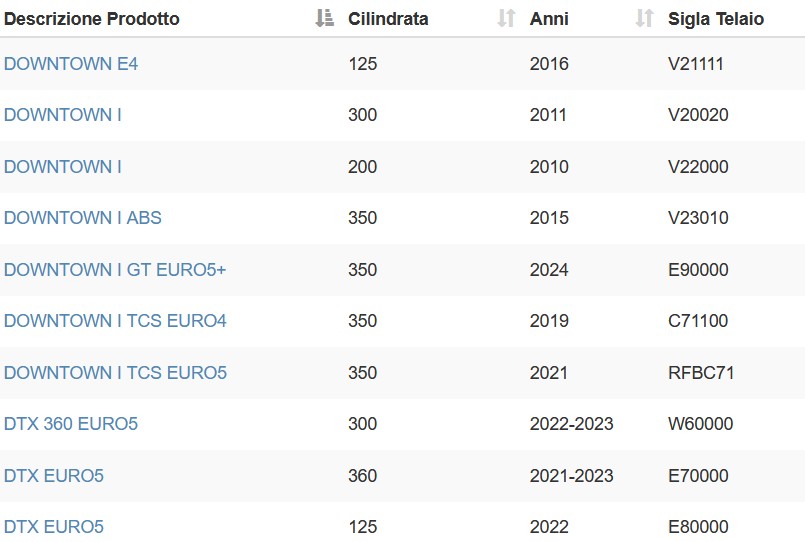The image size is (805, 542).
Task: Open DOWNTOWN I with 300 displacement
Action: pos(63,114)
